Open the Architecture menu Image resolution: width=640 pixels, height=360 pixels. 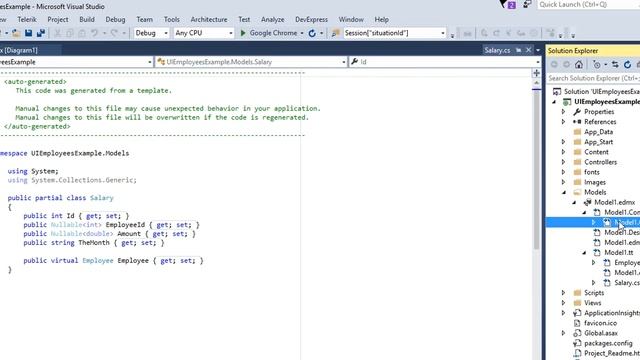point(209,20)
